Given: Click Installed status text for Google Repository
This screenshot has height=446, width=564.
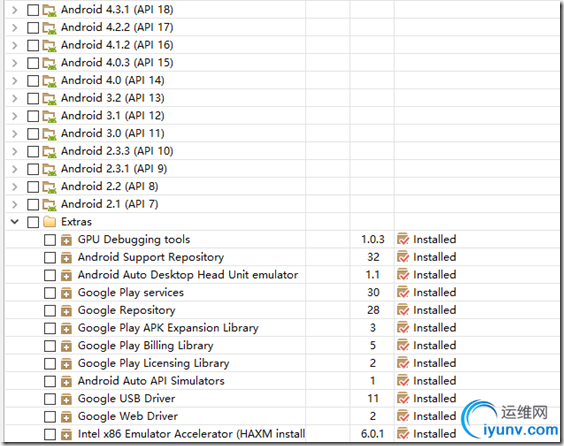Looking at the screenshot, I should 435,310.
